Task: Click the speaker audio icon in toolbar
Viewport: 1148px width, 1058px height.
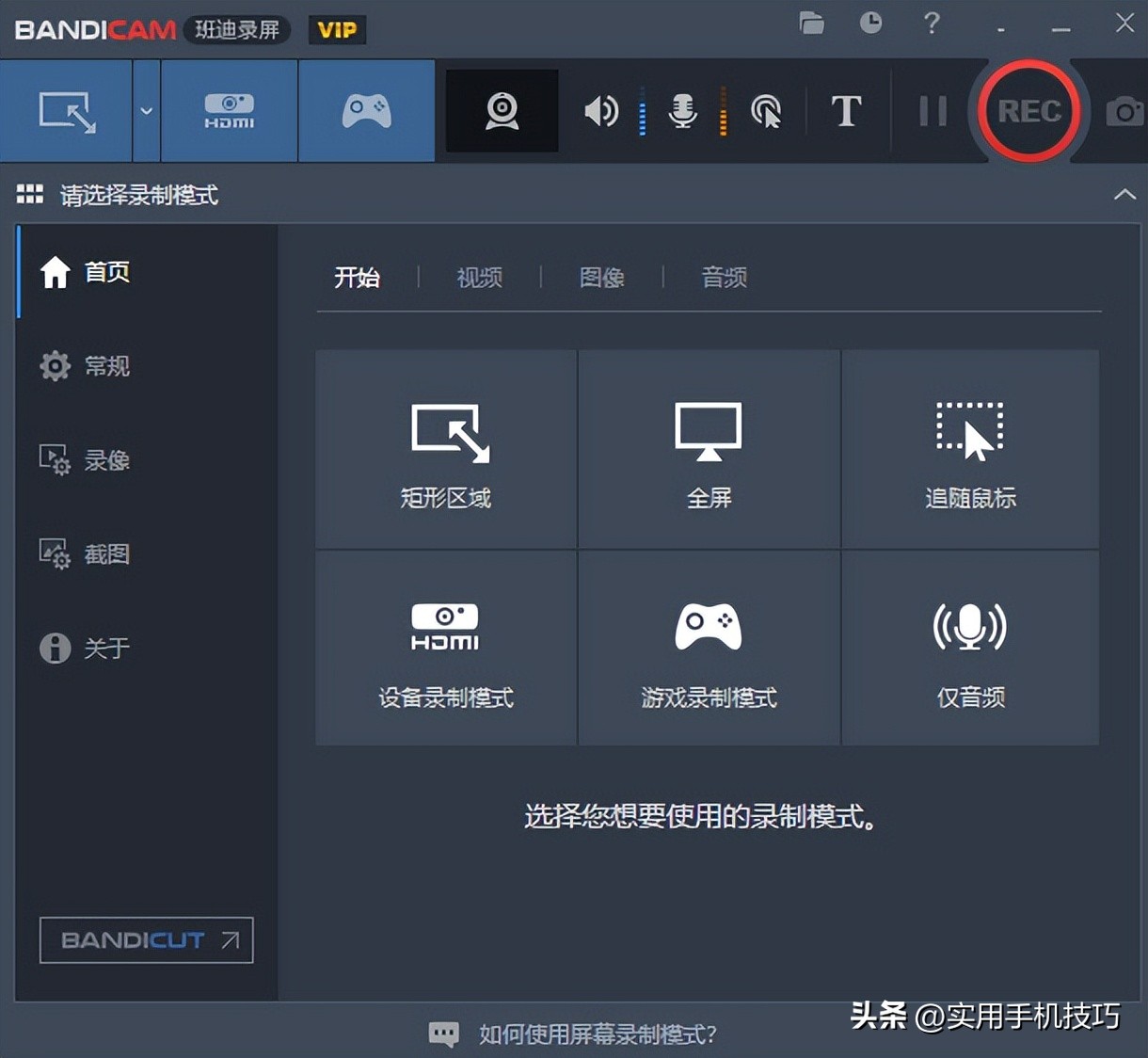Action: [x=600, y=110]
